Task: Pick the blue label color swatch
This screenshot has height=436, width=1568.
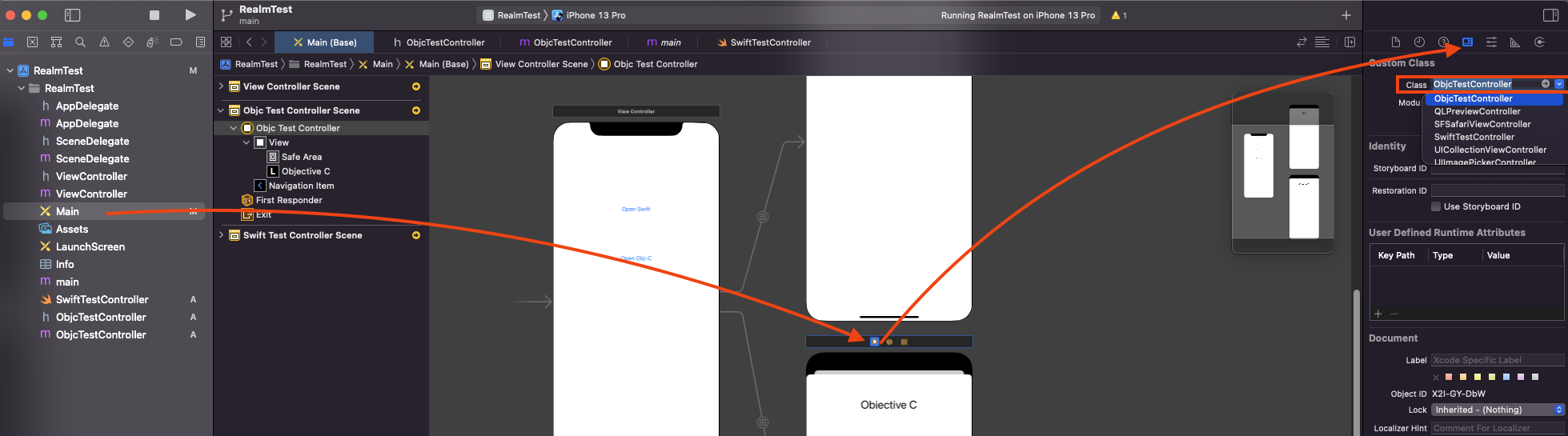Action: (x=1506, y=377)
